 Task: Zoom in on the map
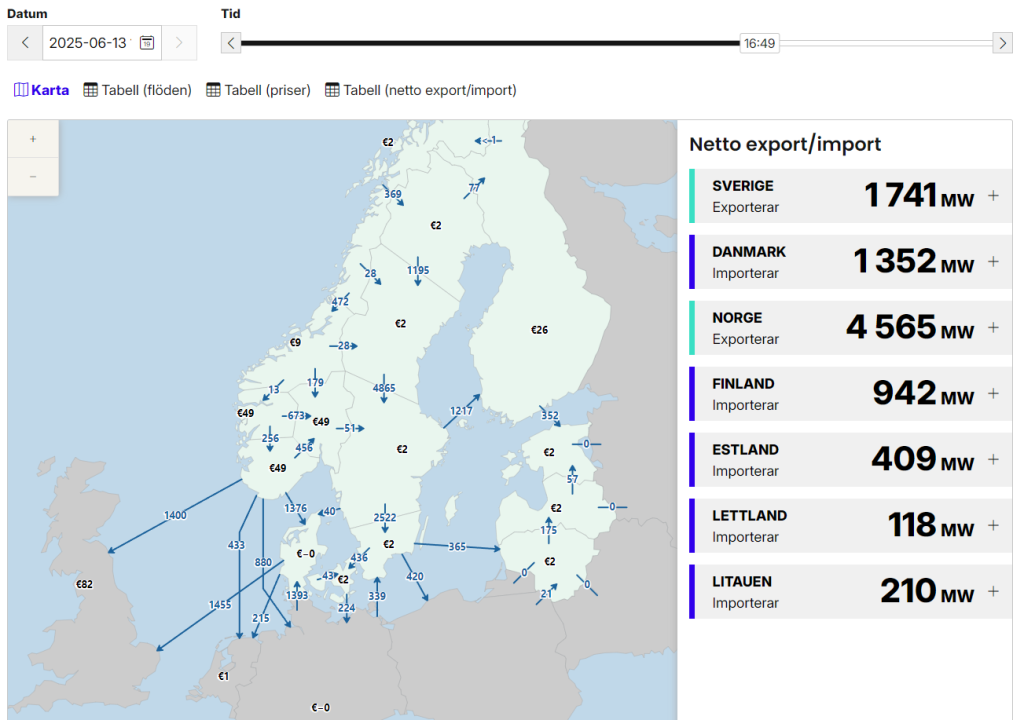[33, 139]
